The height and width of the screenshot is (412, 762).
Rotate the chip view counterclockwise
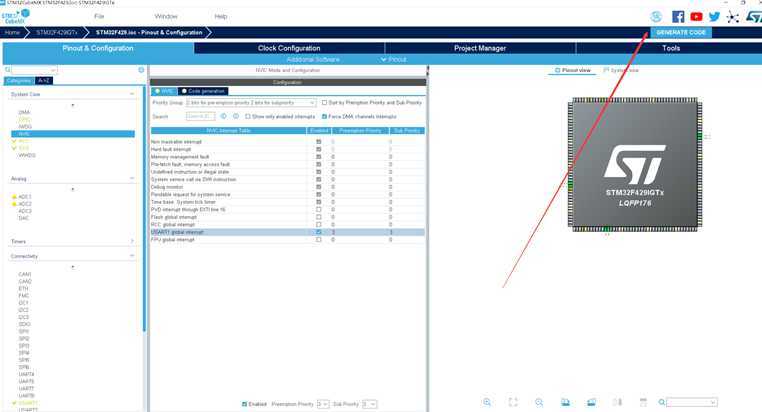[591, 402]
